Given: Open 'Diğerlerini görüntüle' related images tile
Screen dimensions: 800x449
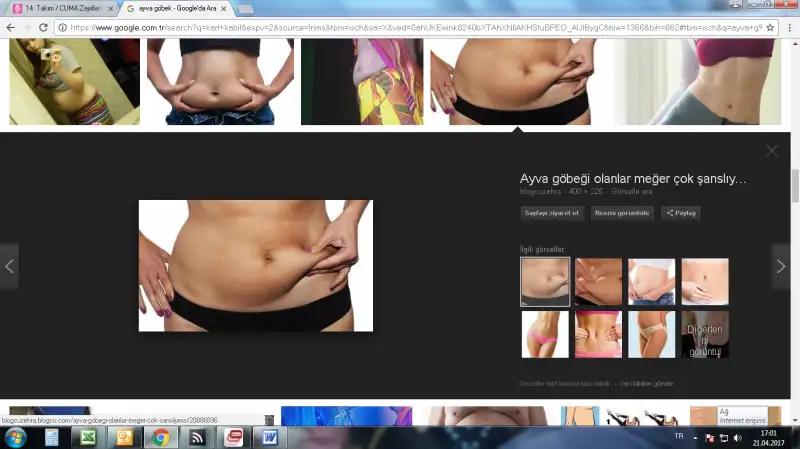Looking at the screenshot, I should (x=705, y=335).
